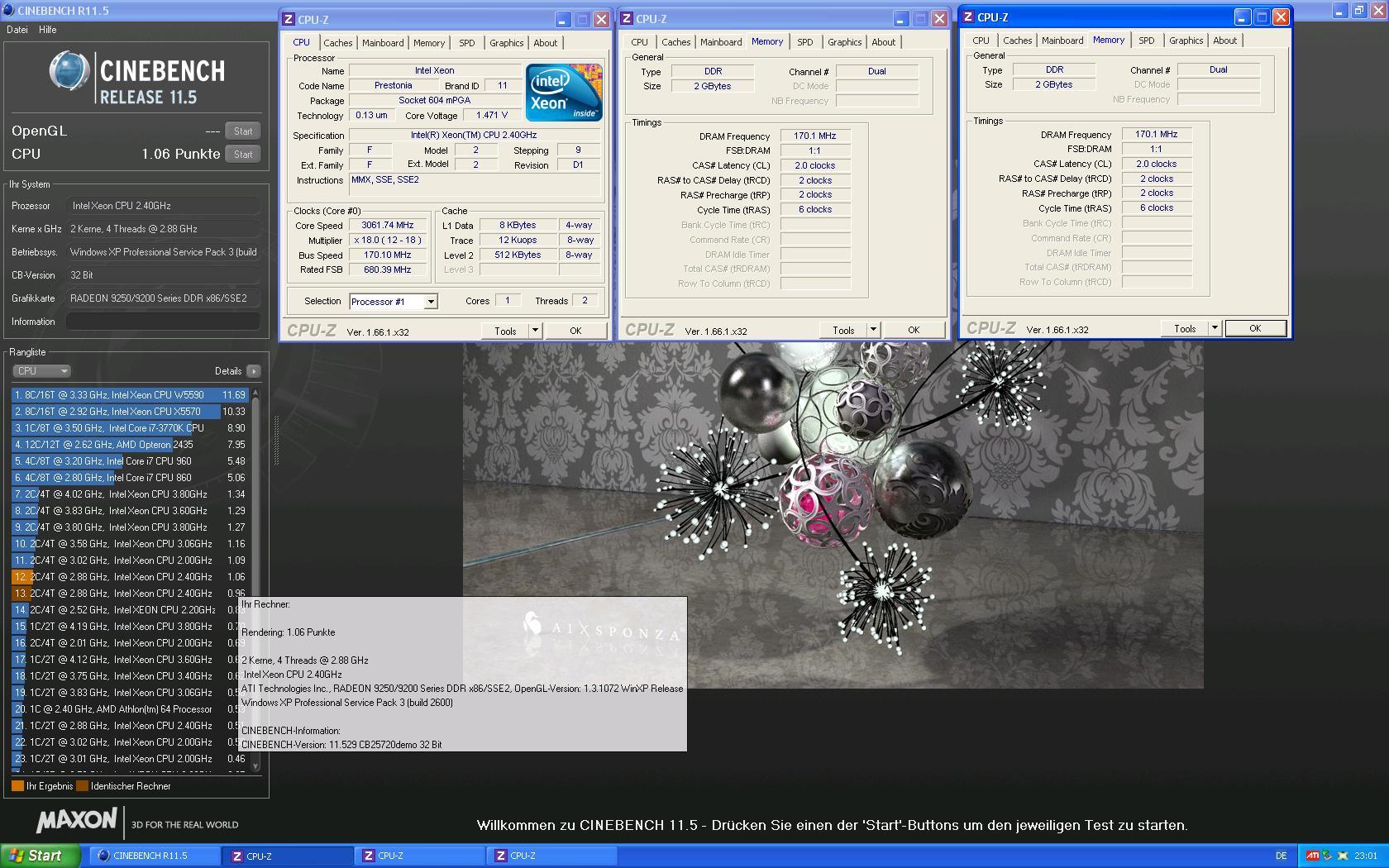The height and width of the screenshot is (868, 1389).
Task: Click Socket 604 mPGA package value
Action: [x=435, y=100]
